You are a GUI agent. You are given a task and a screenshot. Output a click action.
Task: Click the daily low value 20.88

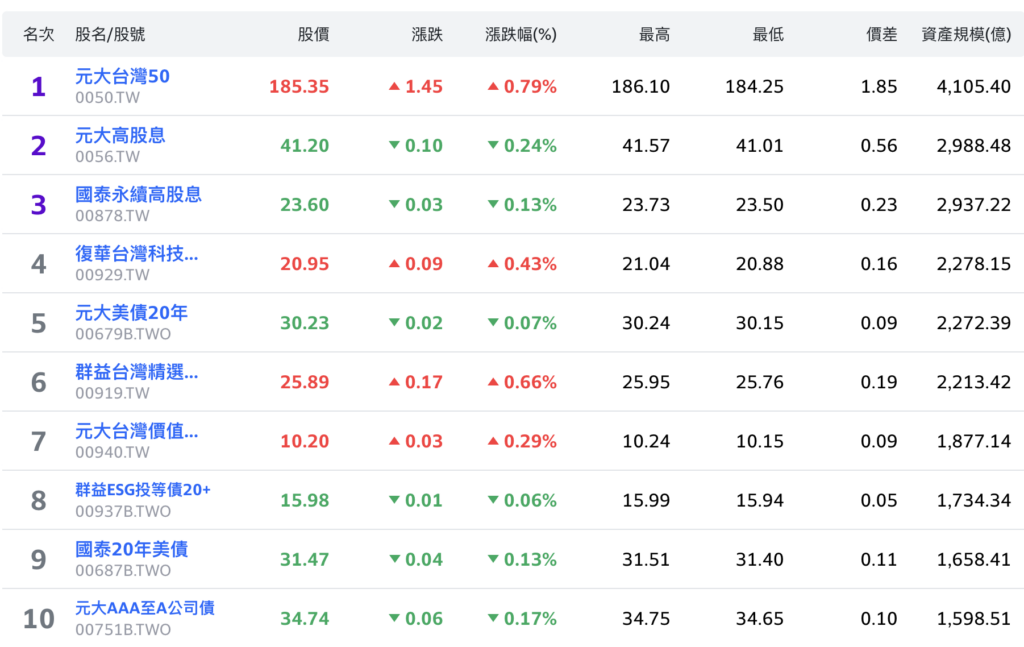[760, 264]
